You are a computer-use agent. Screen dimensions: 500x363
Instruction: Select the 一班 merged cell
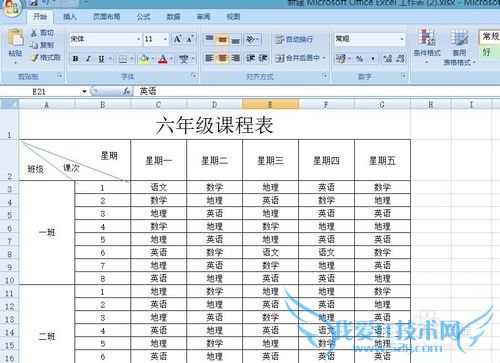point(47,233)
